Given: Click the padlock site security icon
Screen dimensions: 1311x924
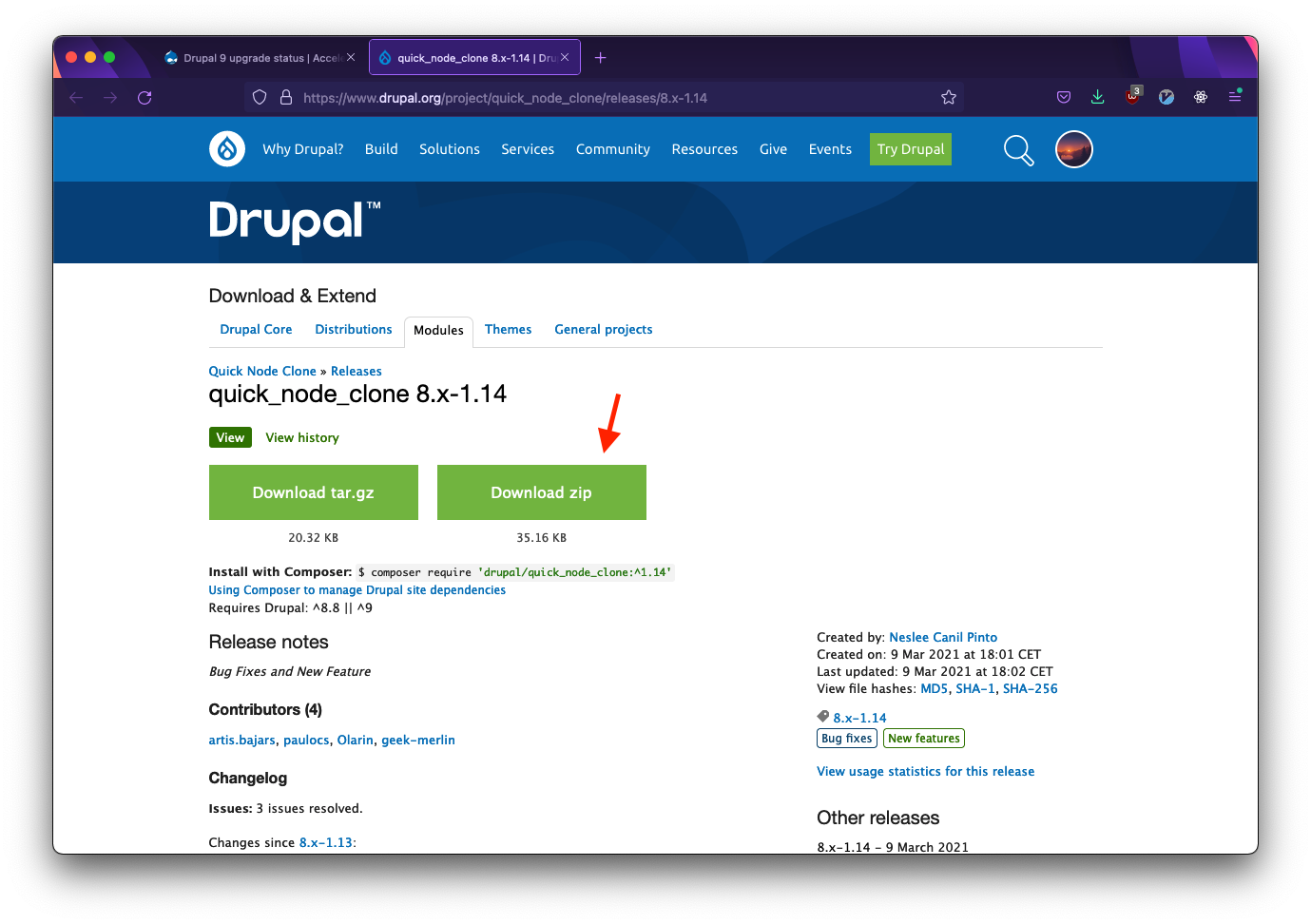Looking at the screenshot, I should click(285, 98).
